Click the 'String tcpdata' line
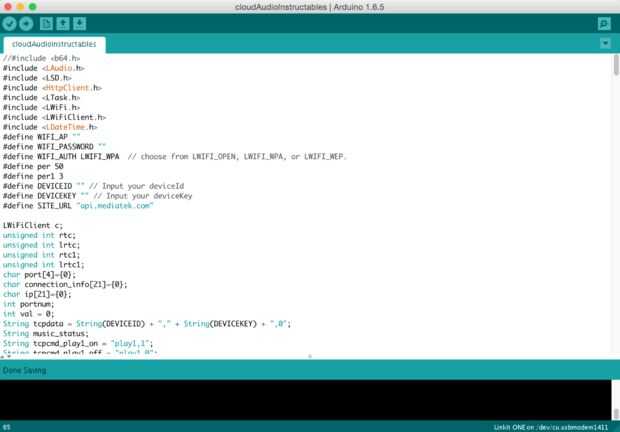 [x=147, y=324]
